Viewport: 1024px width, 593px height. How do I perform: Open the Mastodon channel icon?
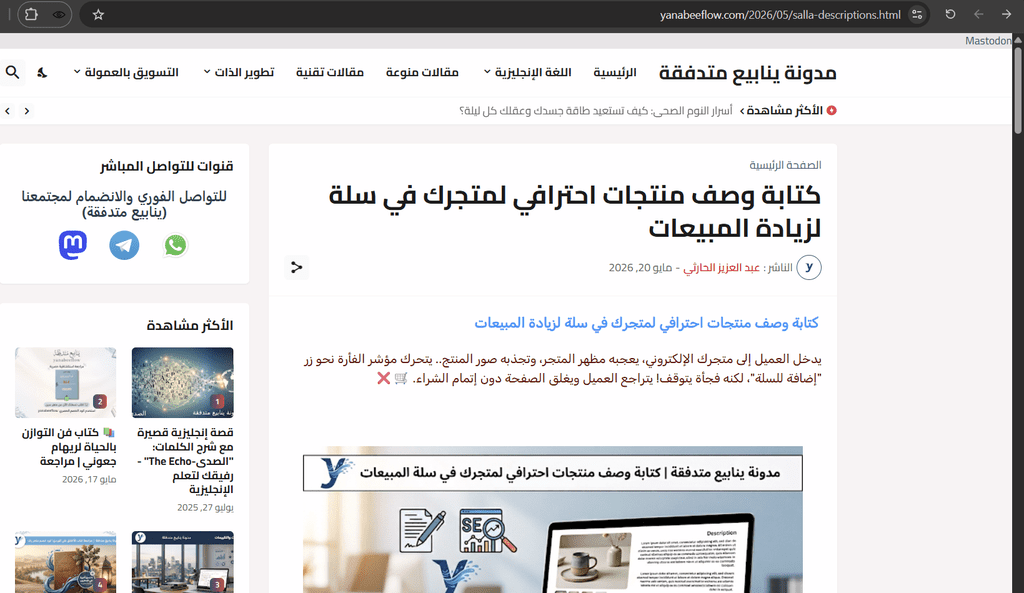point(72,246)
